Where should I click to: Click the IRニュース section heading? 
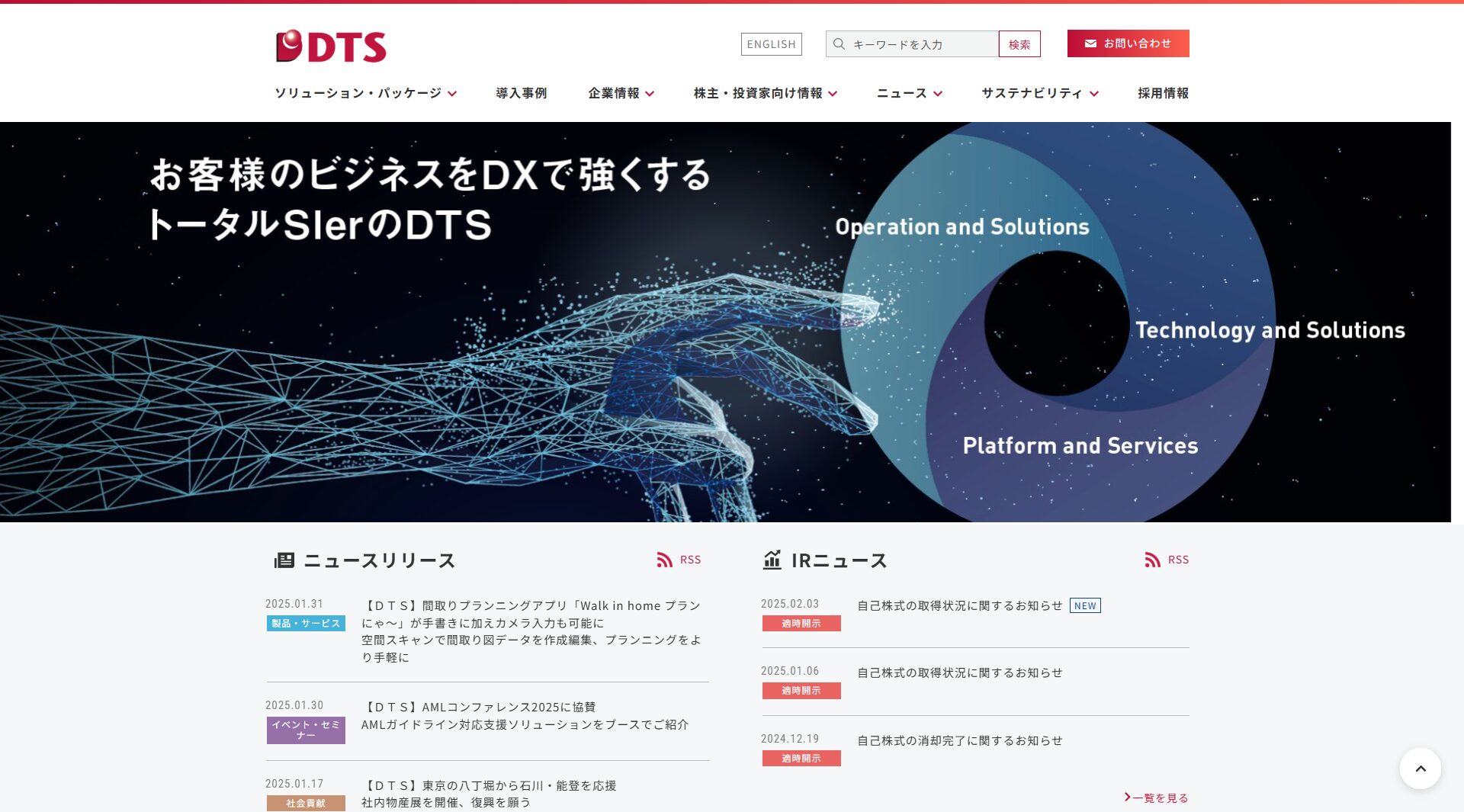(x=840, y=560)
